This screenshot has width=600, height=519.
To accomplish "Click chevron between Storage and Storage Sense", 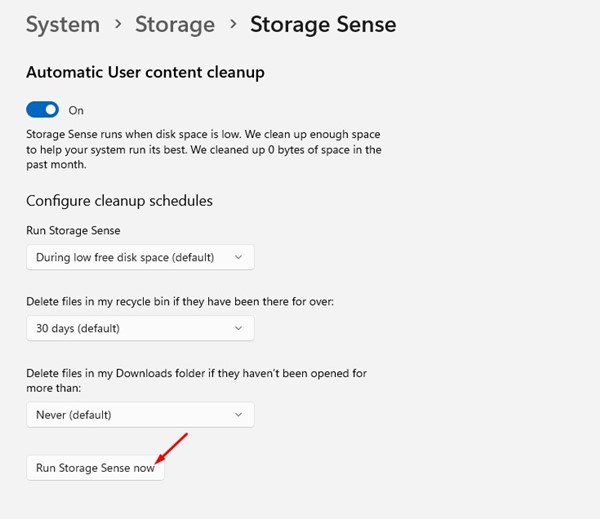I will point(232,24).
